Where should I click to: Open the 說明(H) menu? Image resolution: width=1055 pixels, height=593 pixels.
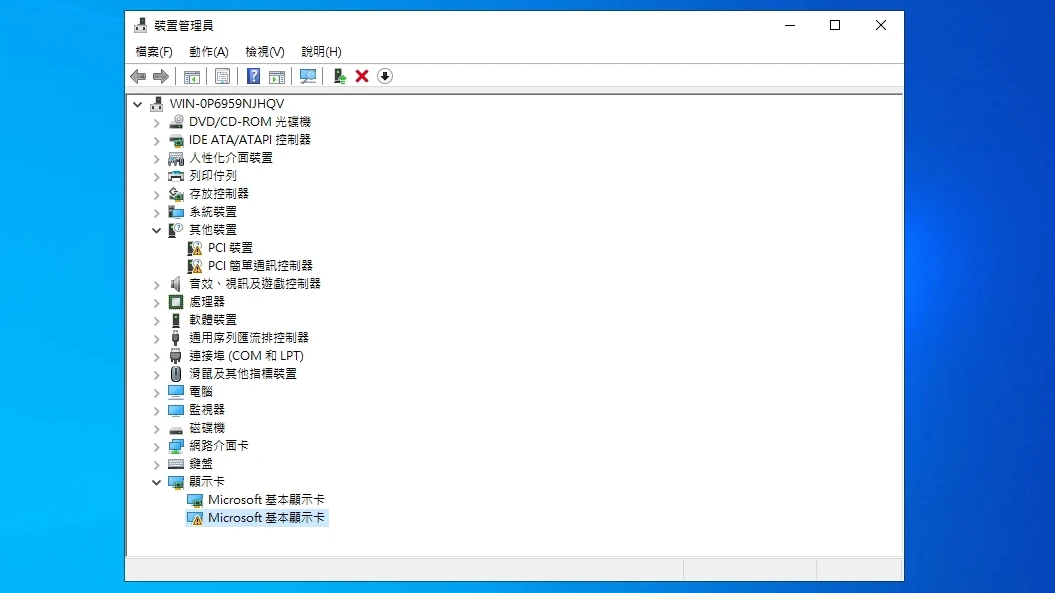click(321, 52)
